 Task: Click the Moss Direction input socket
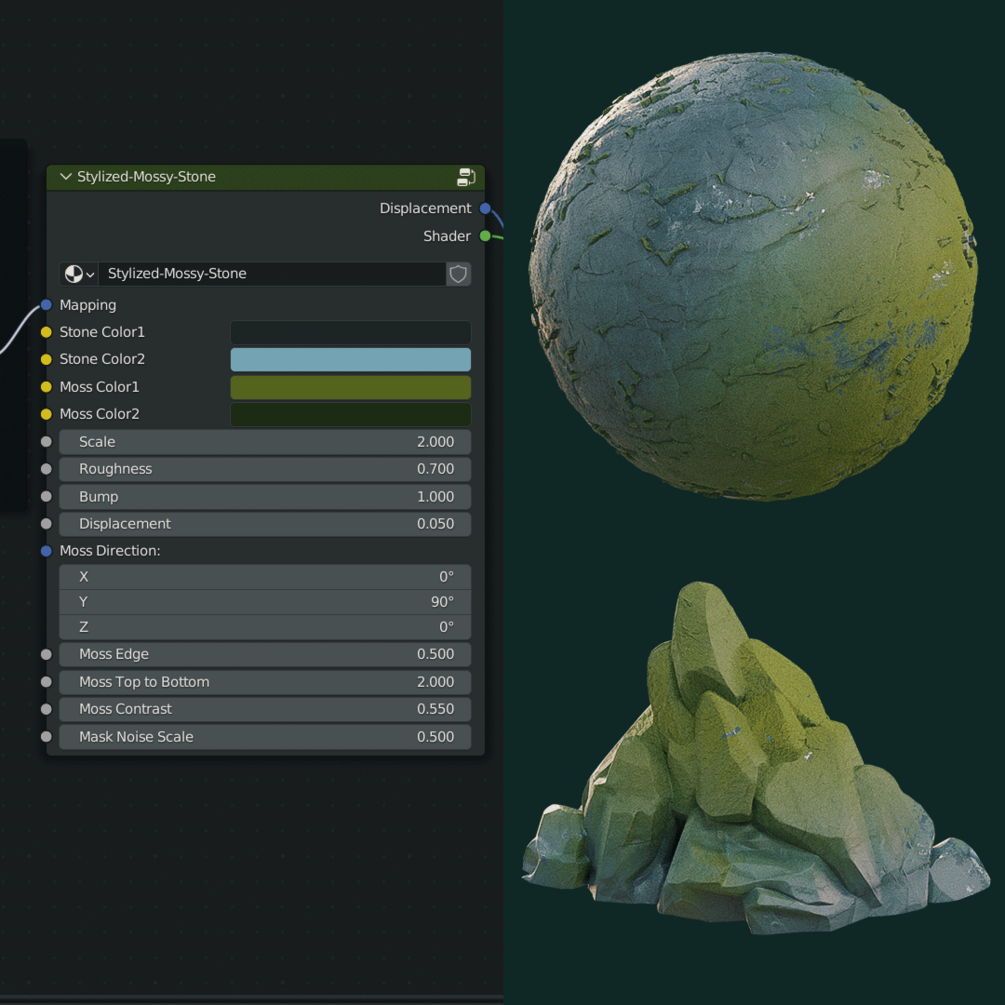point(46,550)
